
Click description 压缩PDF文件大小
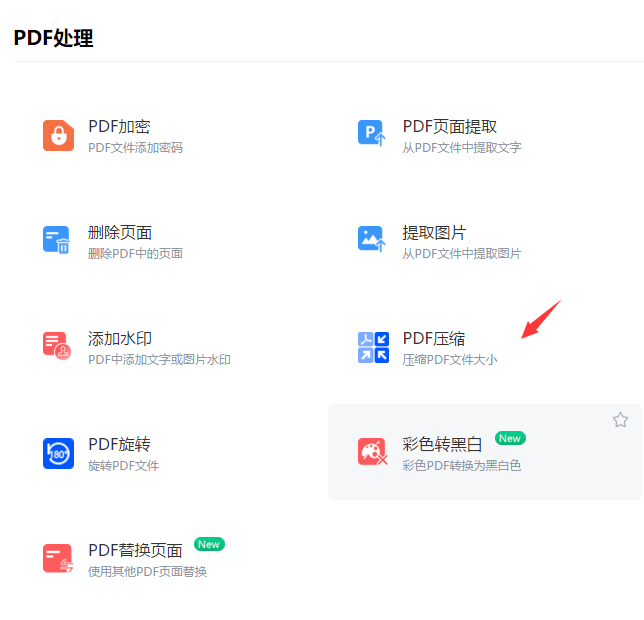[x=450, y=359]
